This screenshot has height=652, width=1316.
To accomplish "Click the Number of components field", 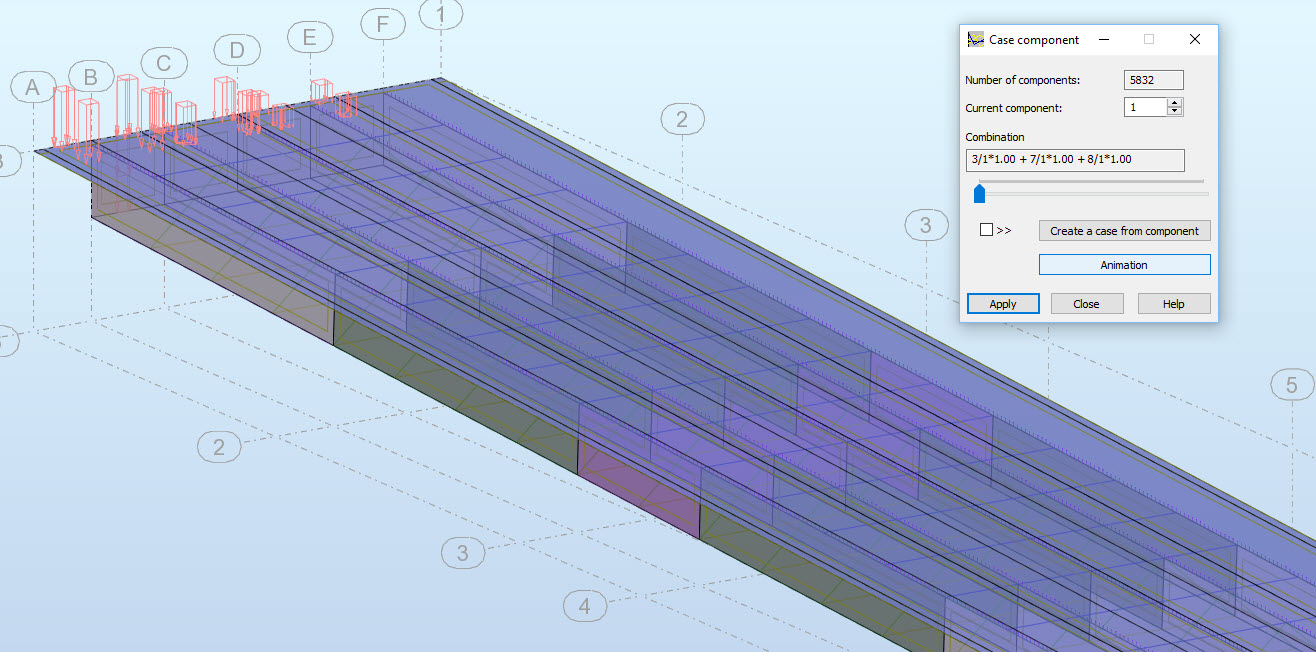I will tap(1153, 79).
